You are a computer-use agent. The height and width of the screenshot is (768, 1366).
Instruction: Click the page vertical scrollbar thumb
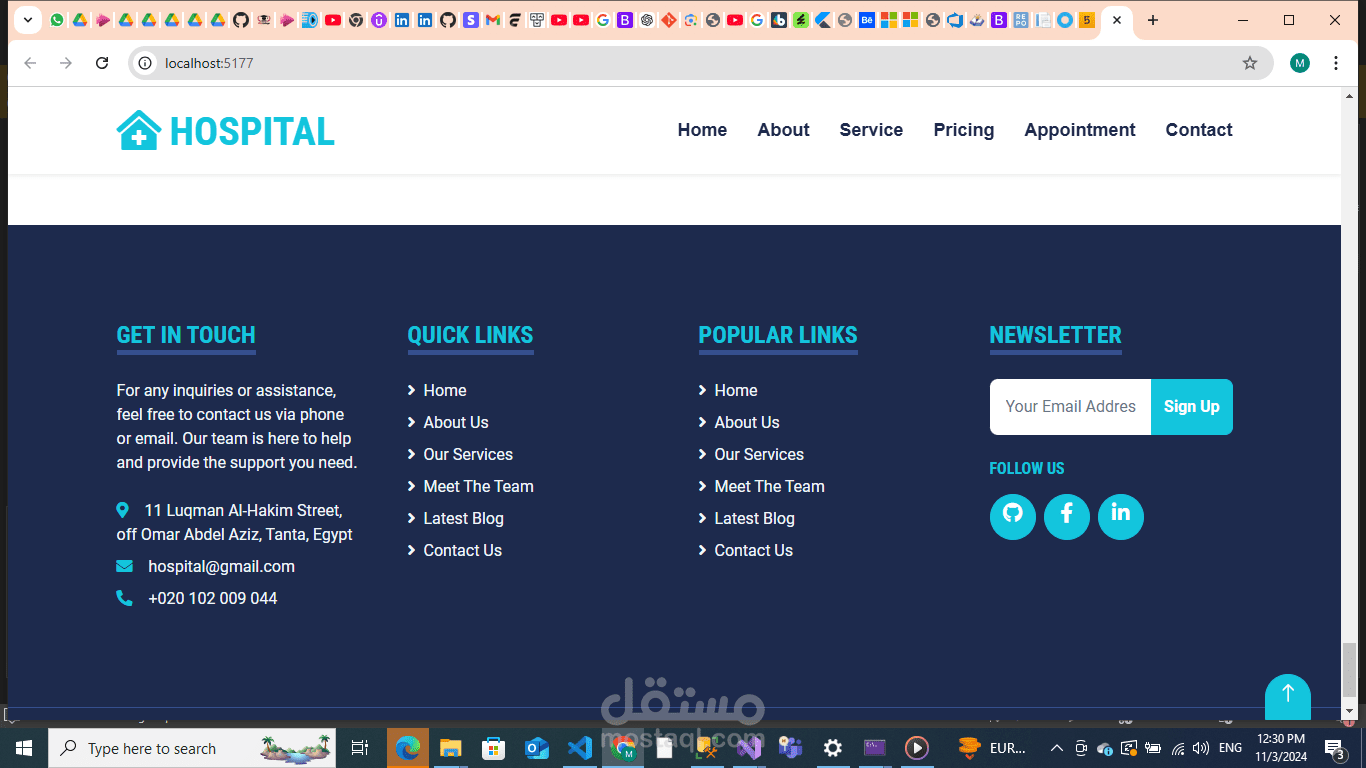click(1349, 670)
